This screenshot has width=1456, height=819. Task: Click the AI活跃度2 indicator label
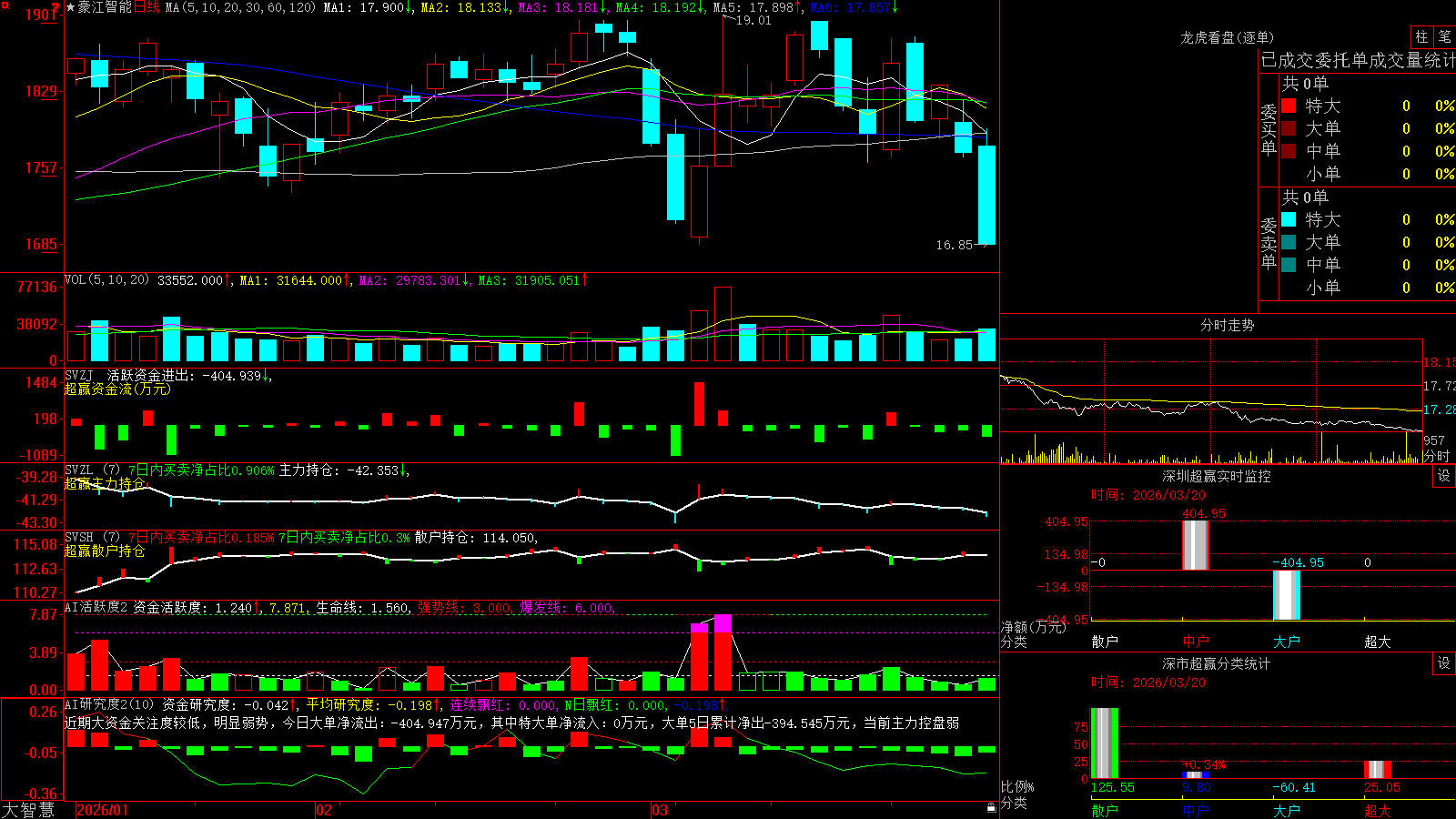coord(96,607)
